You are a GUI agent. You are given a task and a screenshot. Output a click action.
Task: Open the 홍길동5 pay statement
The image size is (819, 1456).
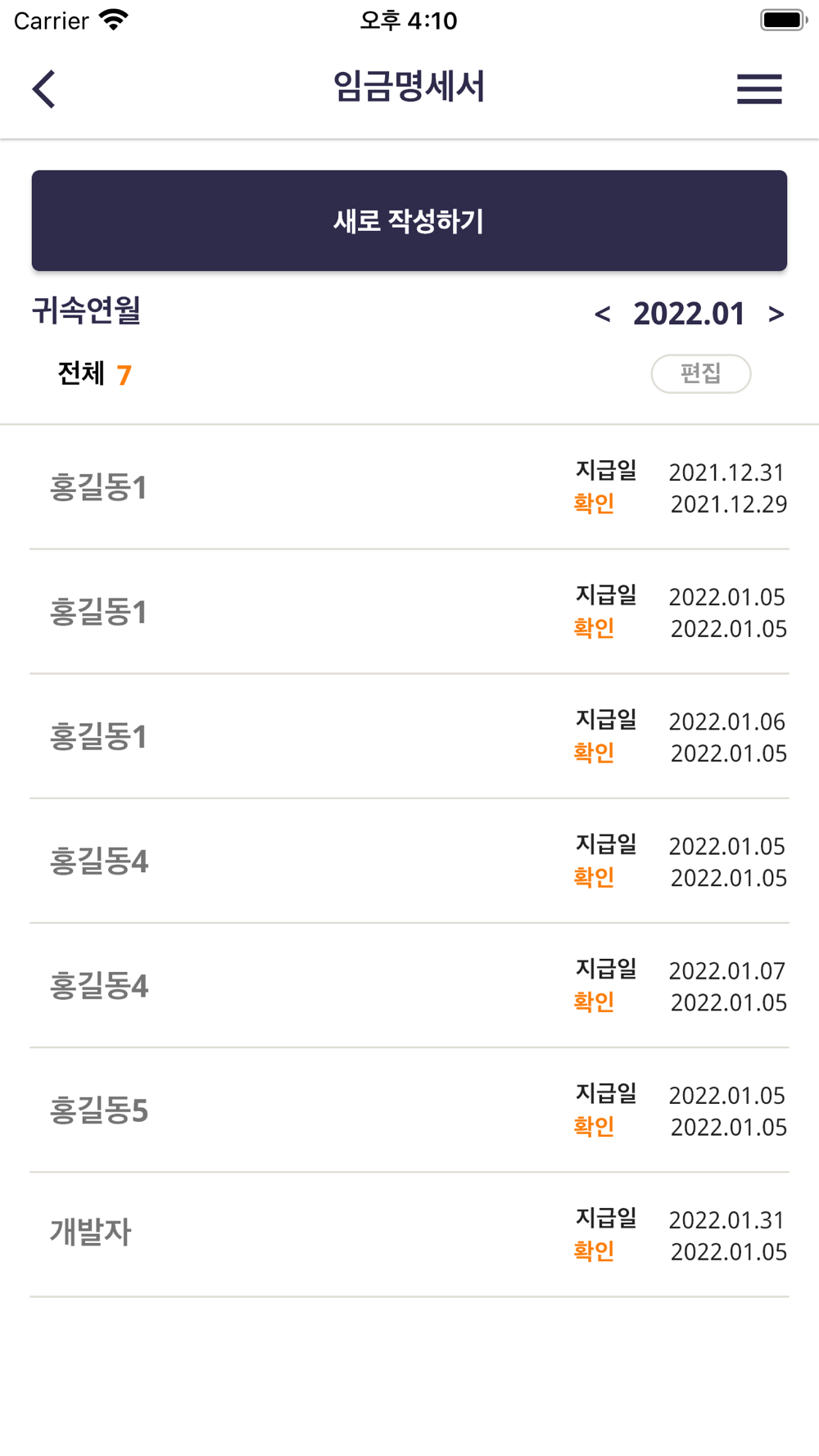click(x=409, y=1110)
